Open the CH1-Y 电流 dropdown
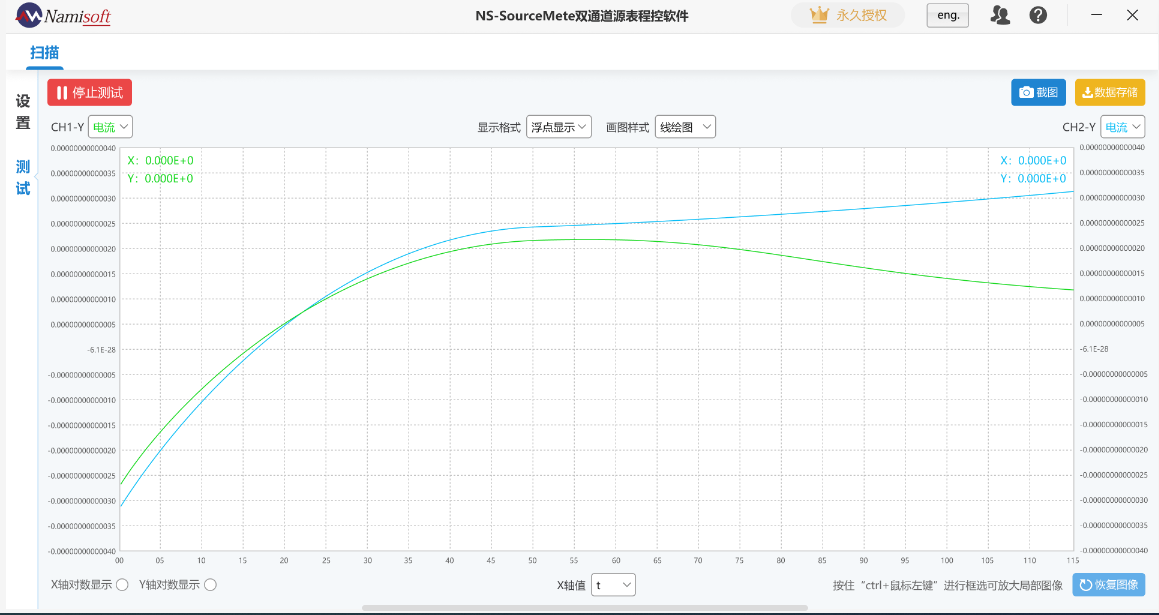 pos(108,126)
